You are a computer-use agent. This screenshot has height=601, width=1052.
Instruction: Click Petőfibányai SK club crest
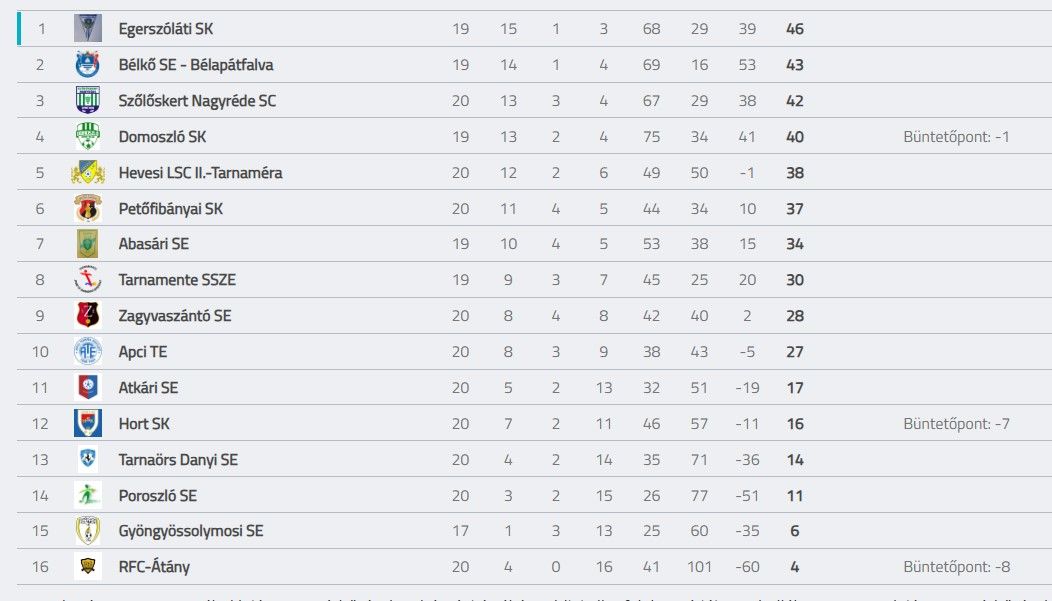[x=88, y=209]
